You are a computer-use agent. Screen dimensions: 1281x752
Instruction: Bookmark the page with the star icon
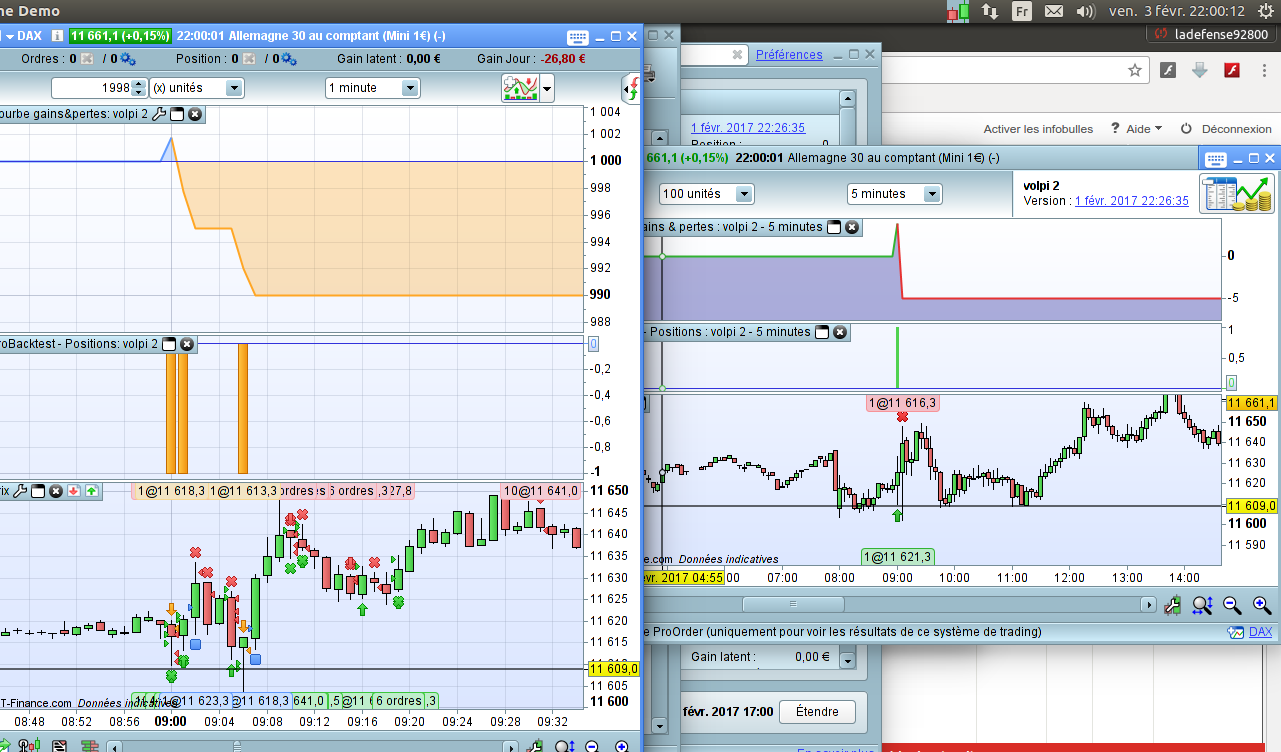(1135, 70)
